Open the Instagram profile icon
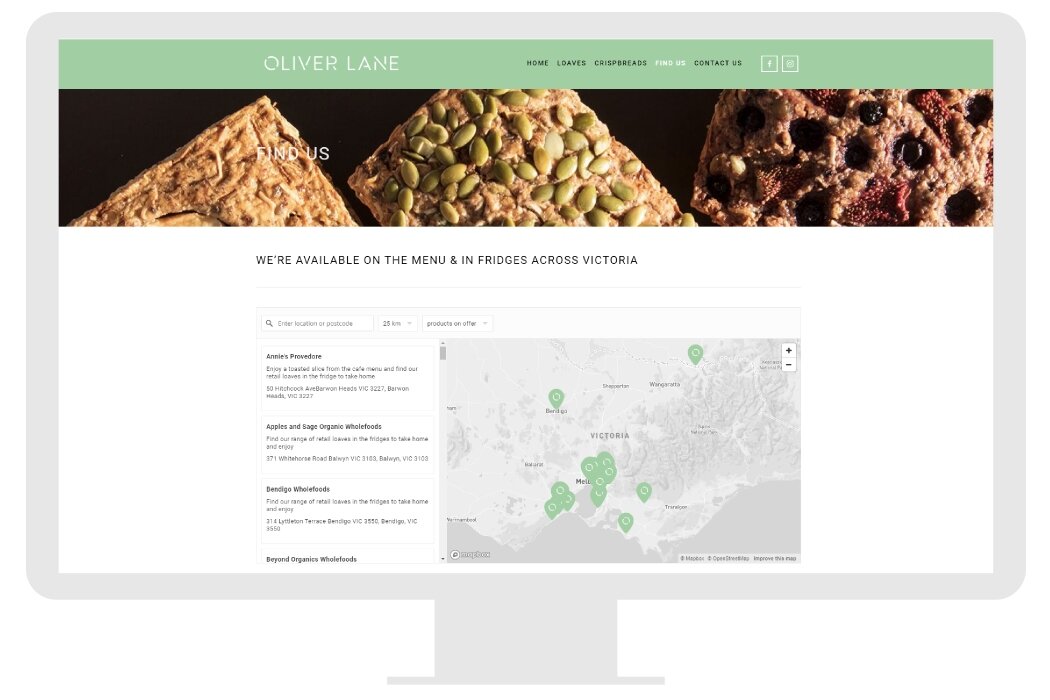This screenshot has height=700, width=1050. 790,64
